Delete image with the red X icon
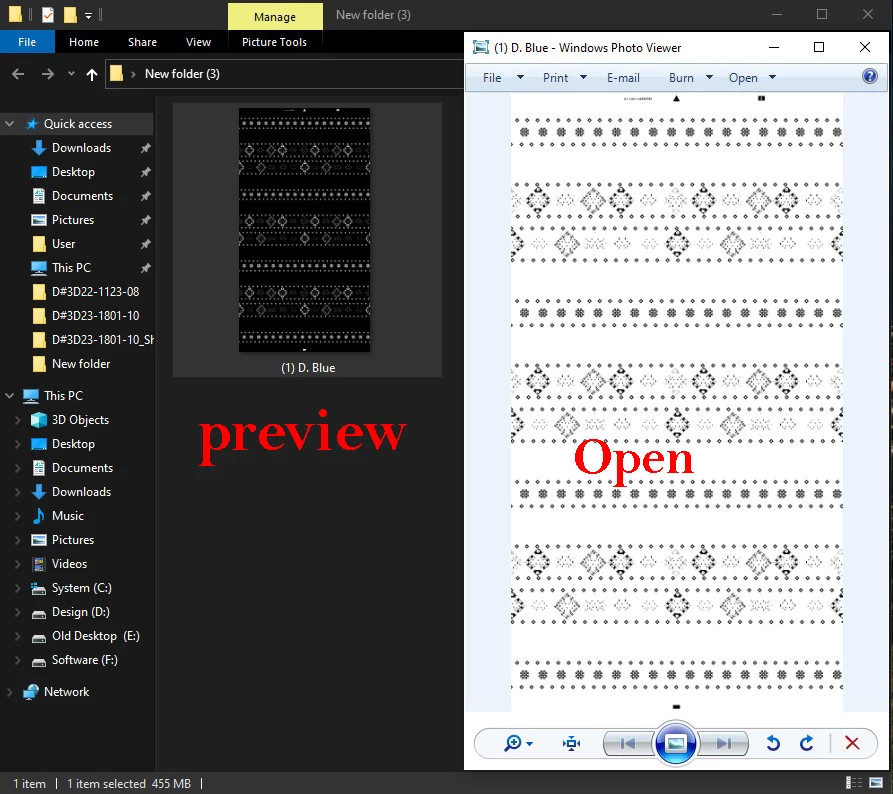Screen dimensions: 893x794 click(852, 743)
